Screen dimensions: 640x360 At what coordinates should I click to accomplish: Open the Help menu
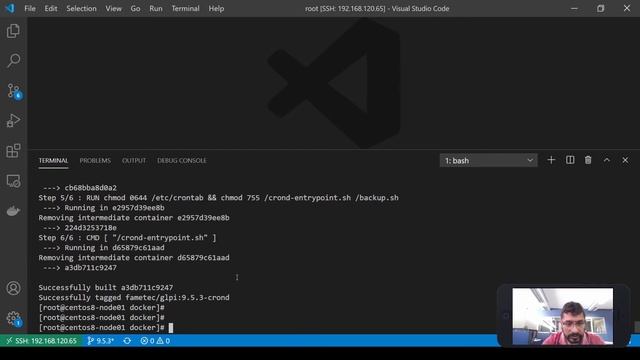(x=216, y=9)
